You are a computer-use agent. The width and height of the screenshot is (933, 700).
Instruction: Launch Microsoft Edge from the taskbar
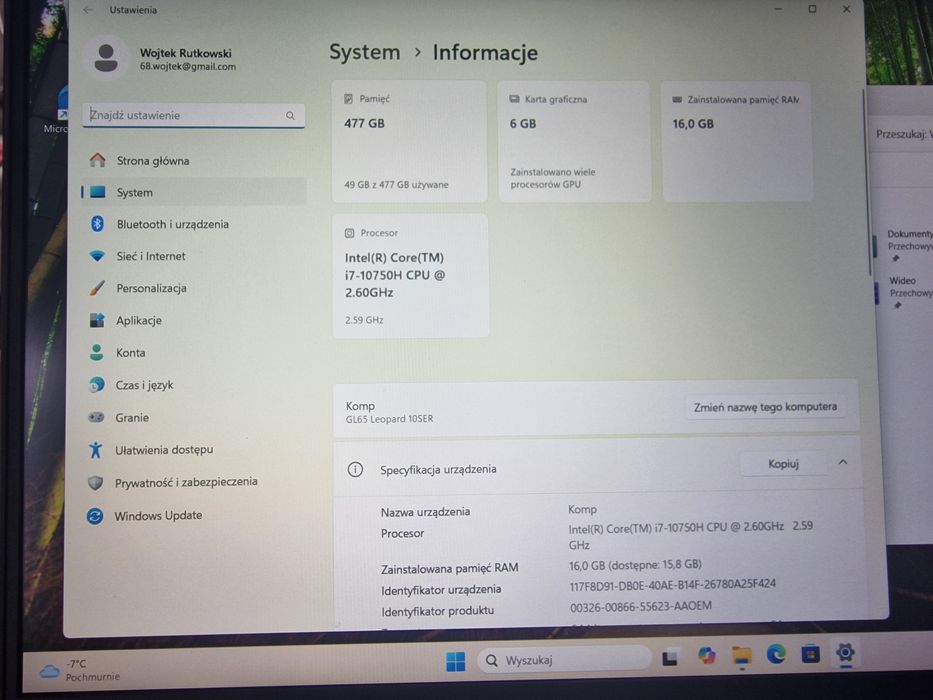coord(776,654)
